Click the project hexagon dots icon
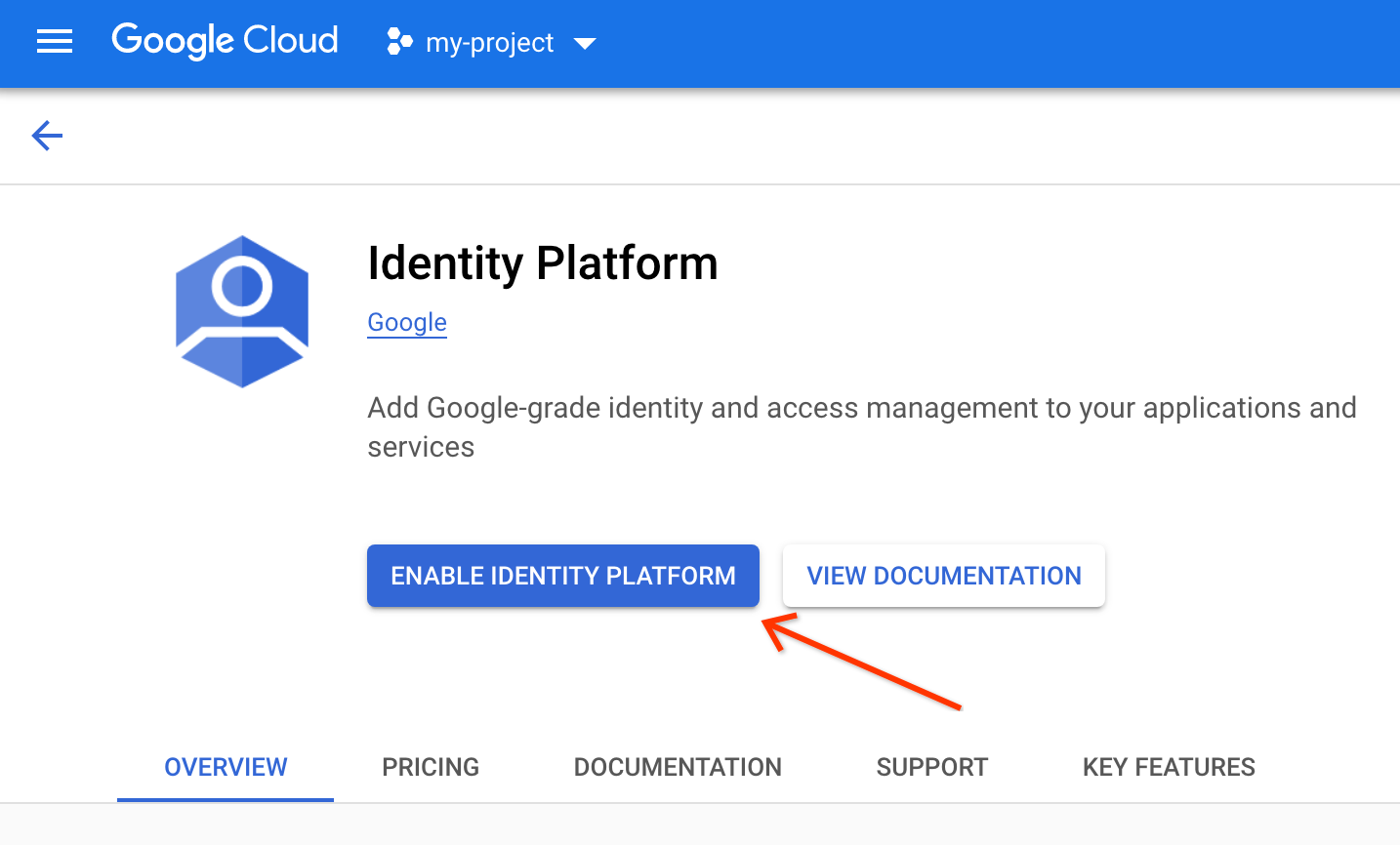 (x=399, y=42)
